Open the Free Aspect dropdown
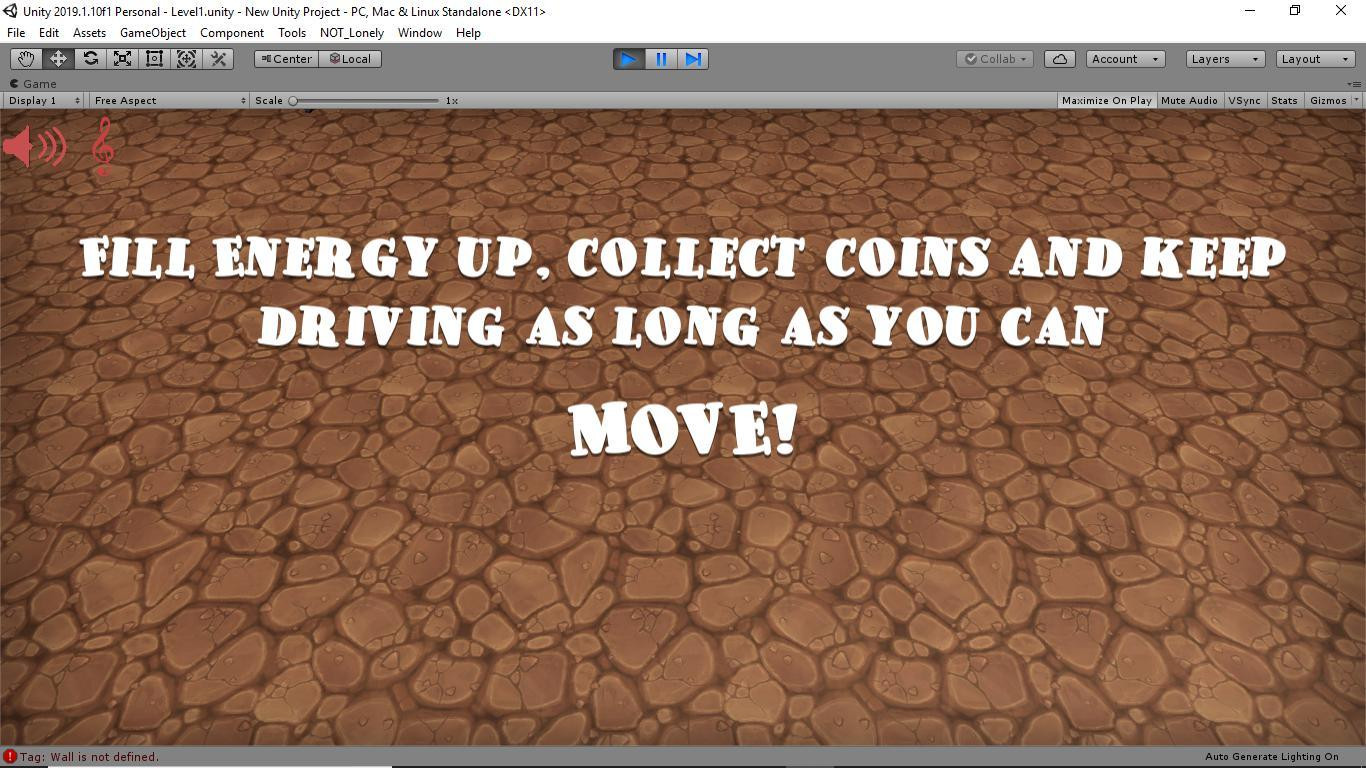Image resolution: width=1366 pixels, height=768 pixels. [x=169, y=100]
